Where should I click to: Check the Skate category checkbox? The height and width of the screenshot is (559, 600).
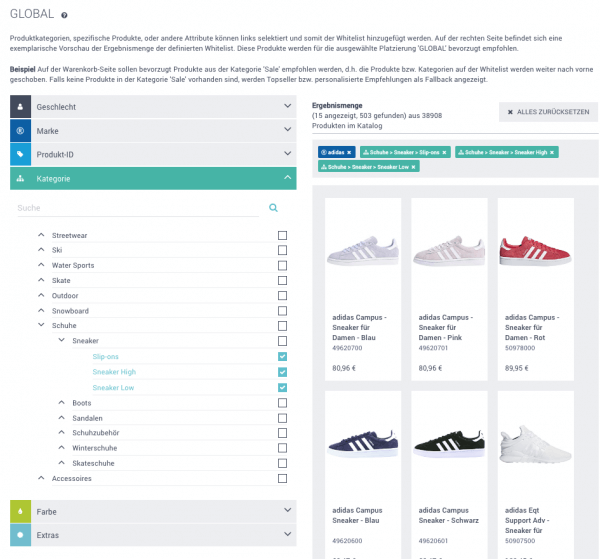pos(282,280)
